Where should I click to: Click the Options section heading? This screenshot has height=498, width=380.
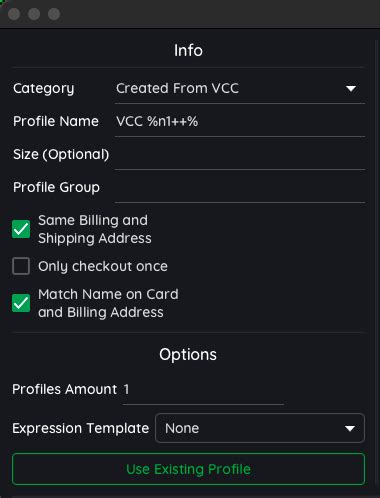pyautogui.click(x=188, y=355)
